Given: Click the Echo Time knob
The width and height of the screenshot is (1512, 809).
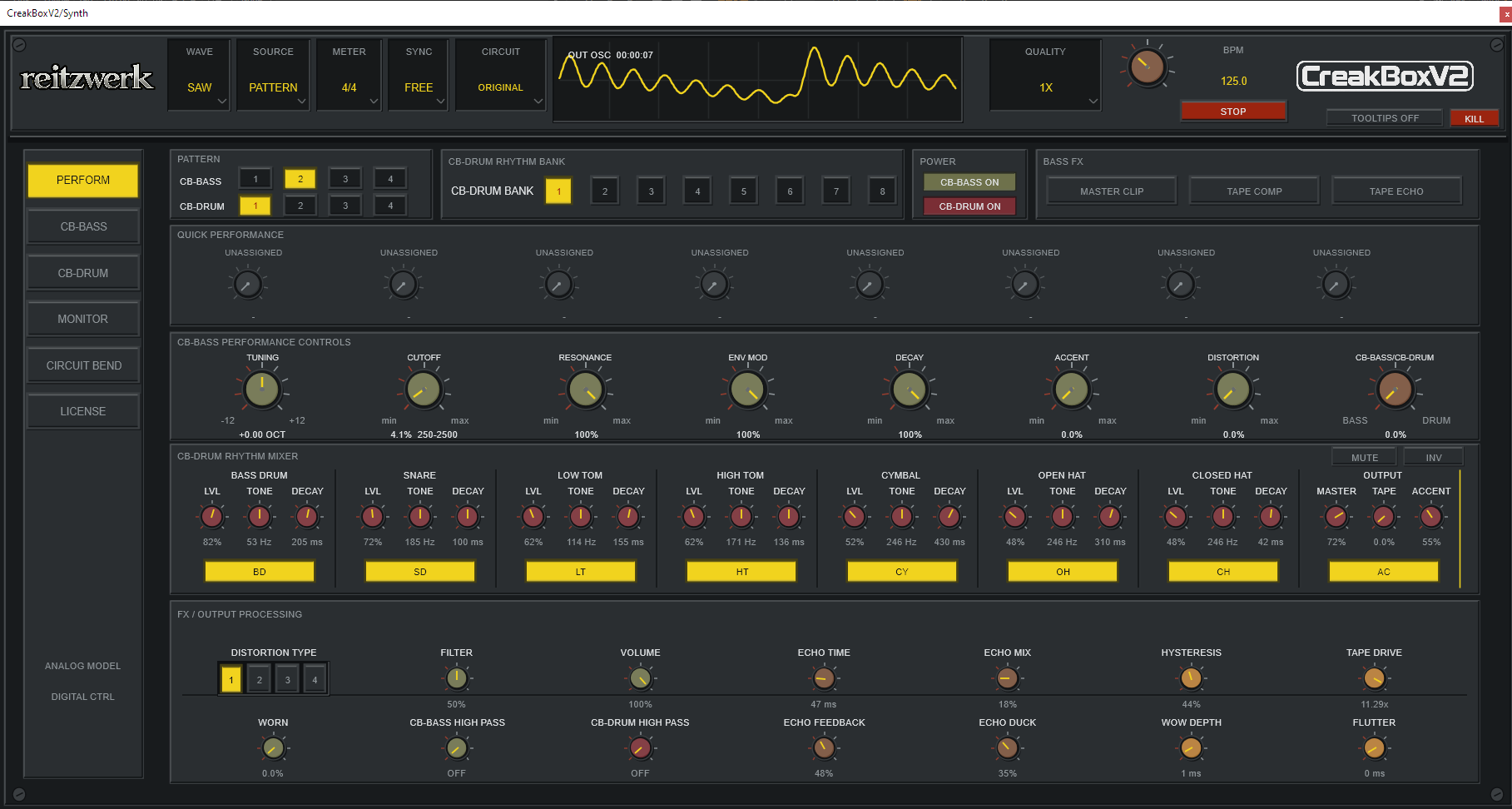Looking at the screenshot, I should 824,679.
